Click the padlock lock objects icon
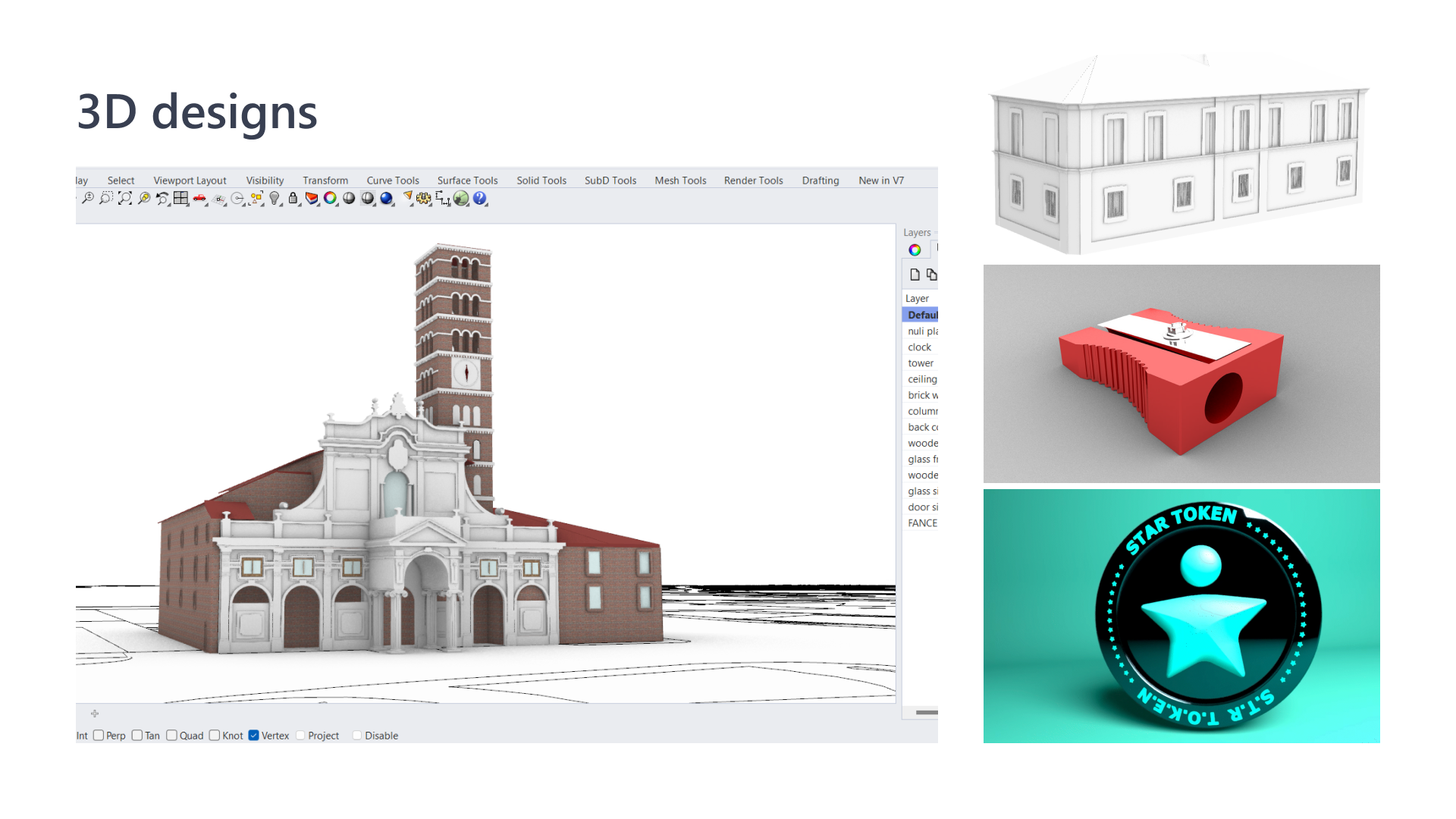The height and width of the screenshot is (819, 1456). (x=293, y=198)
